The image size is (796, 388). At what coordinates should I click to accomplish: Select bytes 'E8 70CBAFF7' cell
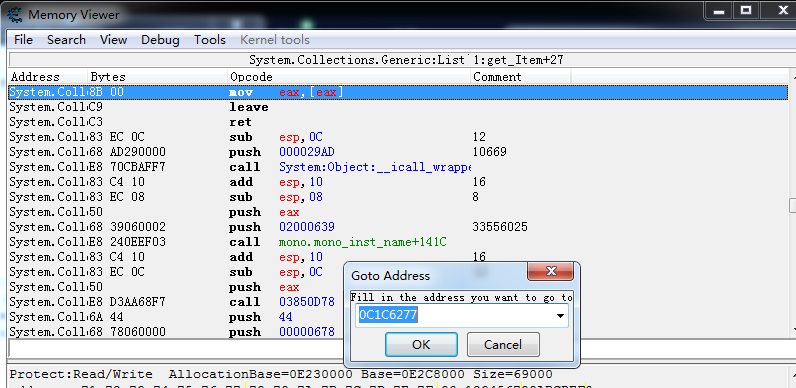pyautogui.click(x=127, y=167)
